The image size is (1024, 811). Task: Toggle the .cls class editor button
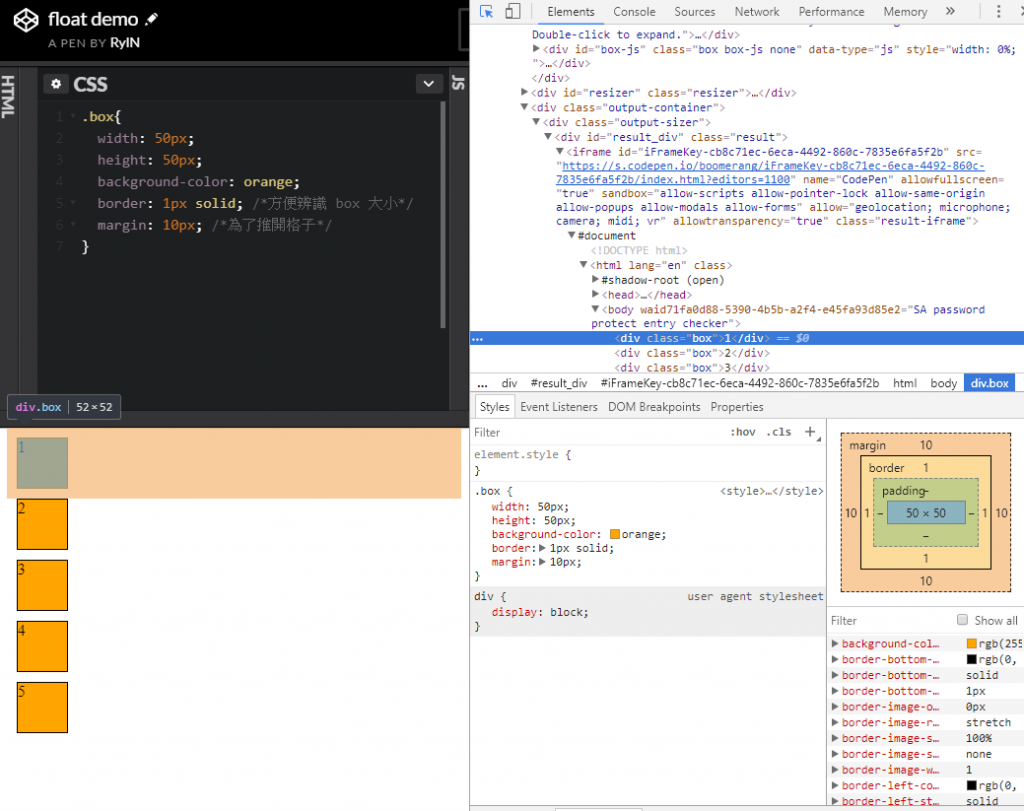(x=779, y=432)
